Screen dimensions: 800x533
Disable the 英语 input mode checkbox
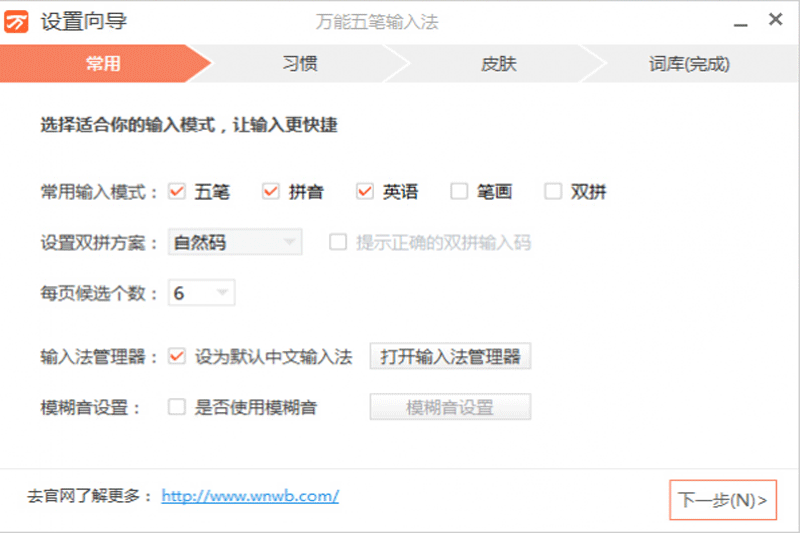tap(364, 192)
